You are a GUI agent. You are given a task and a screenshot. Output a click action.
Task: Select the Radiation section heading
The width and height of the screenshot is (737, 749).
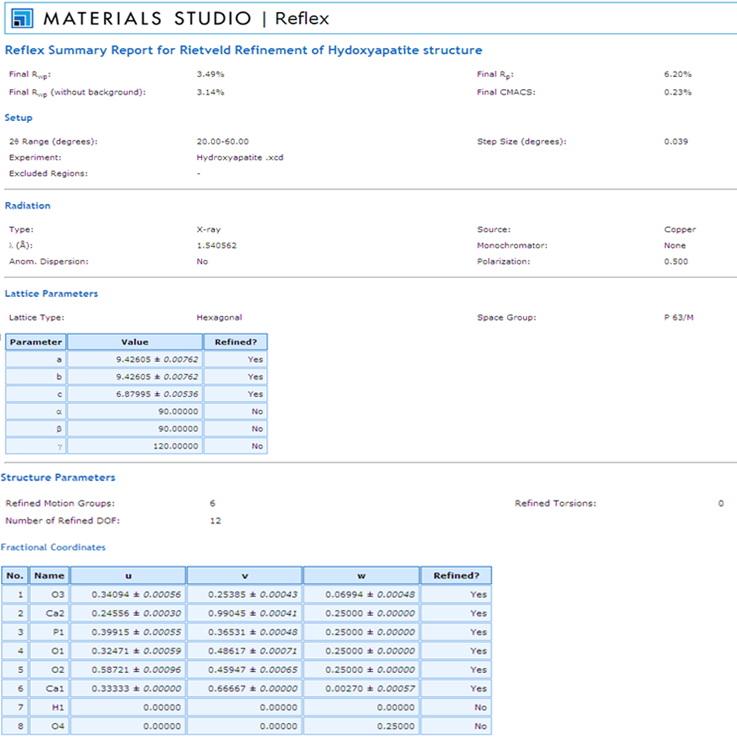tap(28, 206)
